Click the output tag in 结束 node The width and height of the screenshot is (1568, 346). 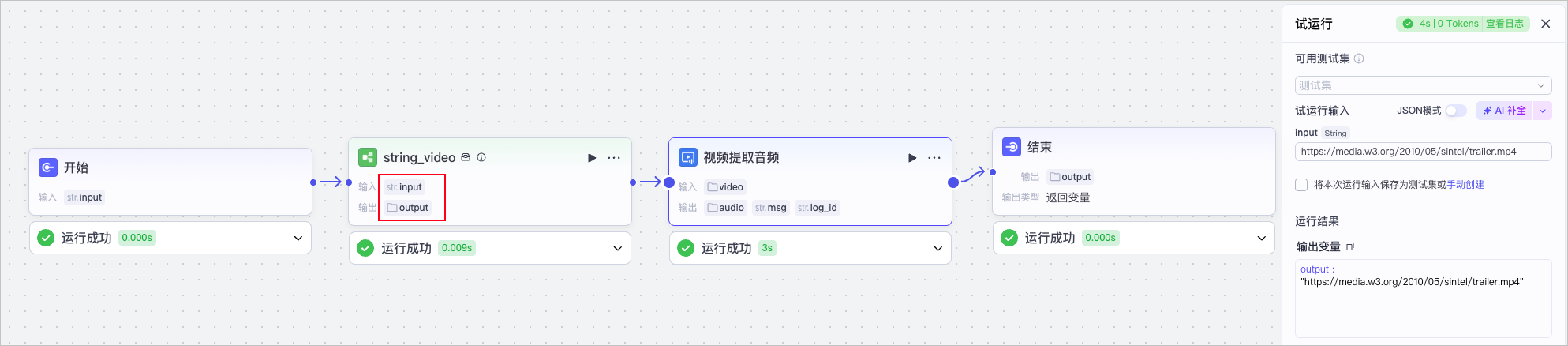coord(1070,177)
